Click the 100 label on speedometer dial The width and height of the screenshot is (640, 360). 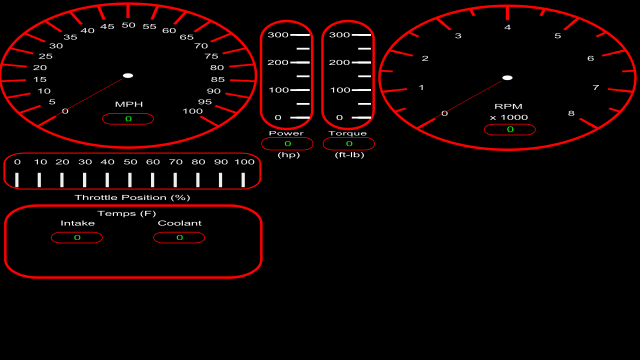tap(193, 111)
